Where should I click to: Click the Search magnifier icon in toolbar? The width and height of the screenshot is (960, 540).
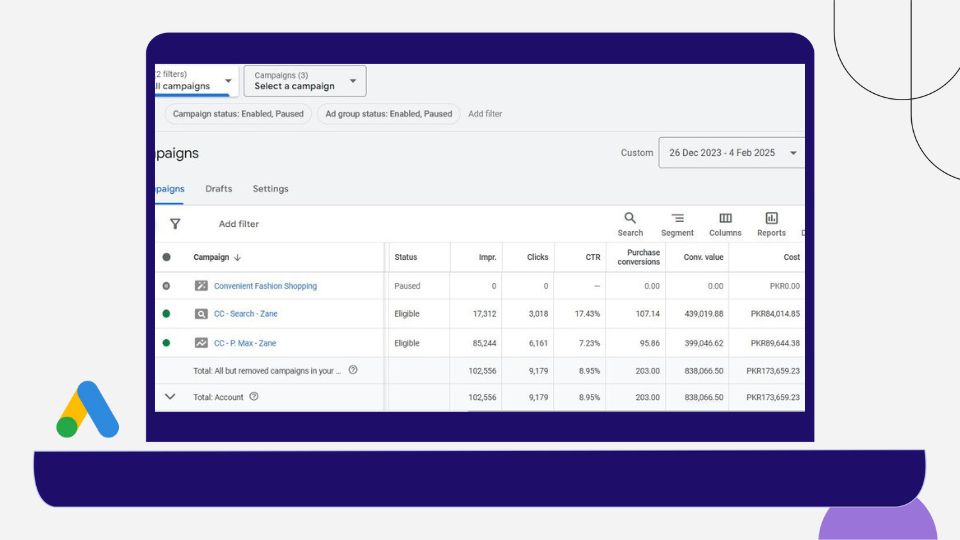(630, 218)
